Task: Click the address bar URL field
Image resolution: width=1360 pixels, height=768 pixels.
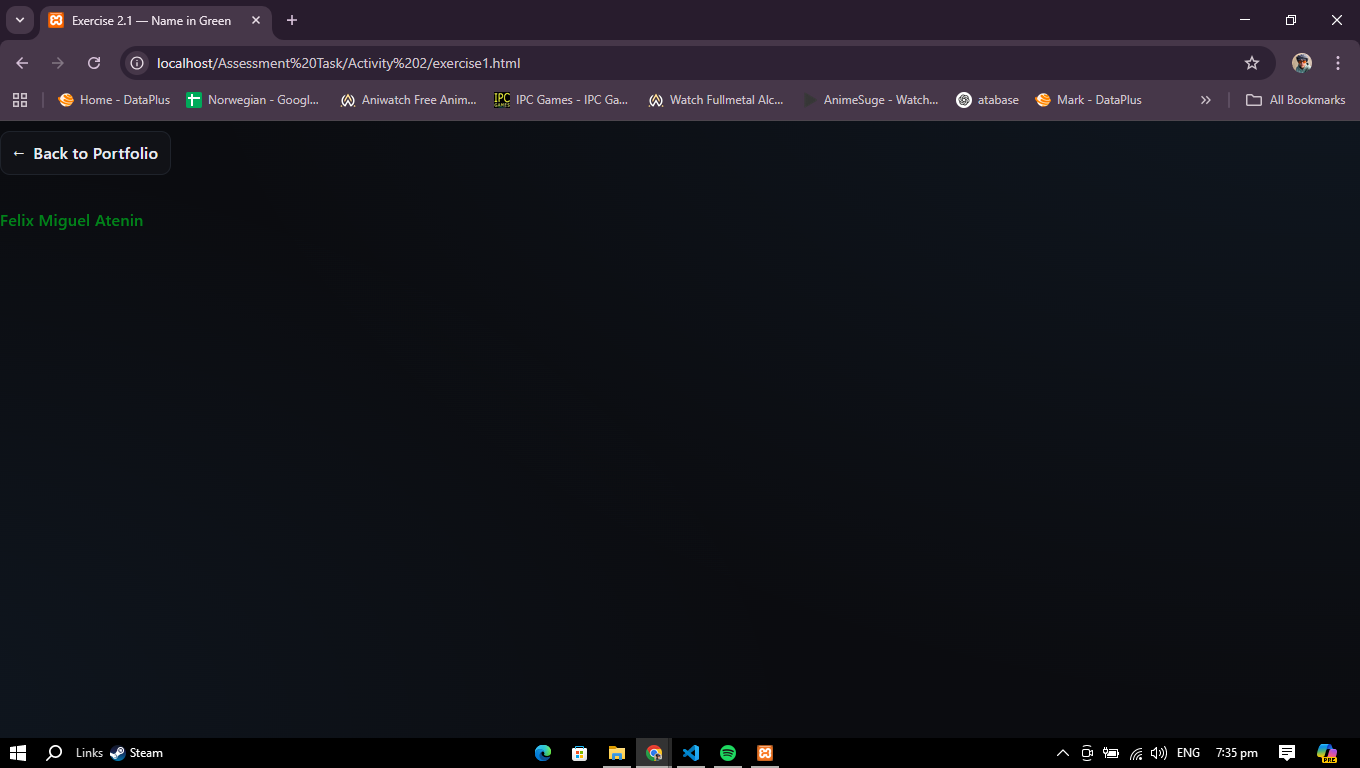Action: pos(680,63)
